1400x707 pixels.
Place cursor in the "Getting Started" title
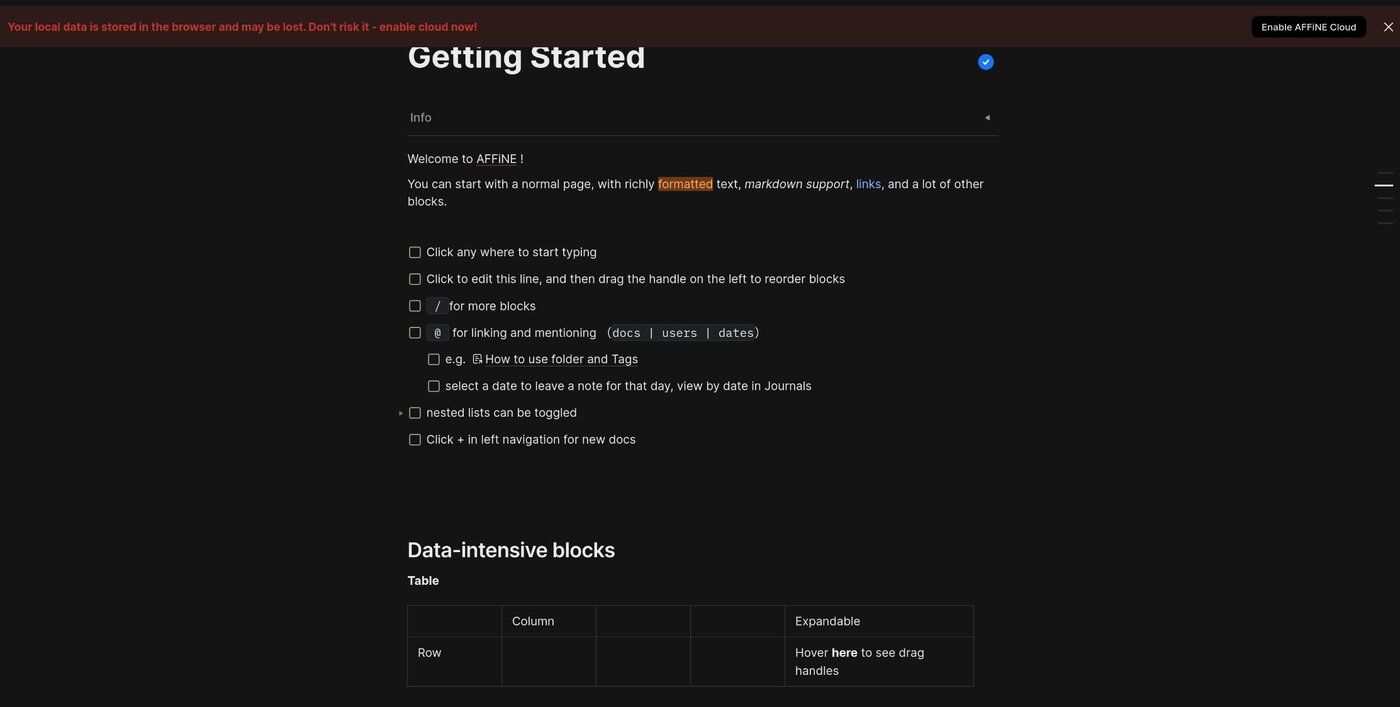click(x=526, y=57)
